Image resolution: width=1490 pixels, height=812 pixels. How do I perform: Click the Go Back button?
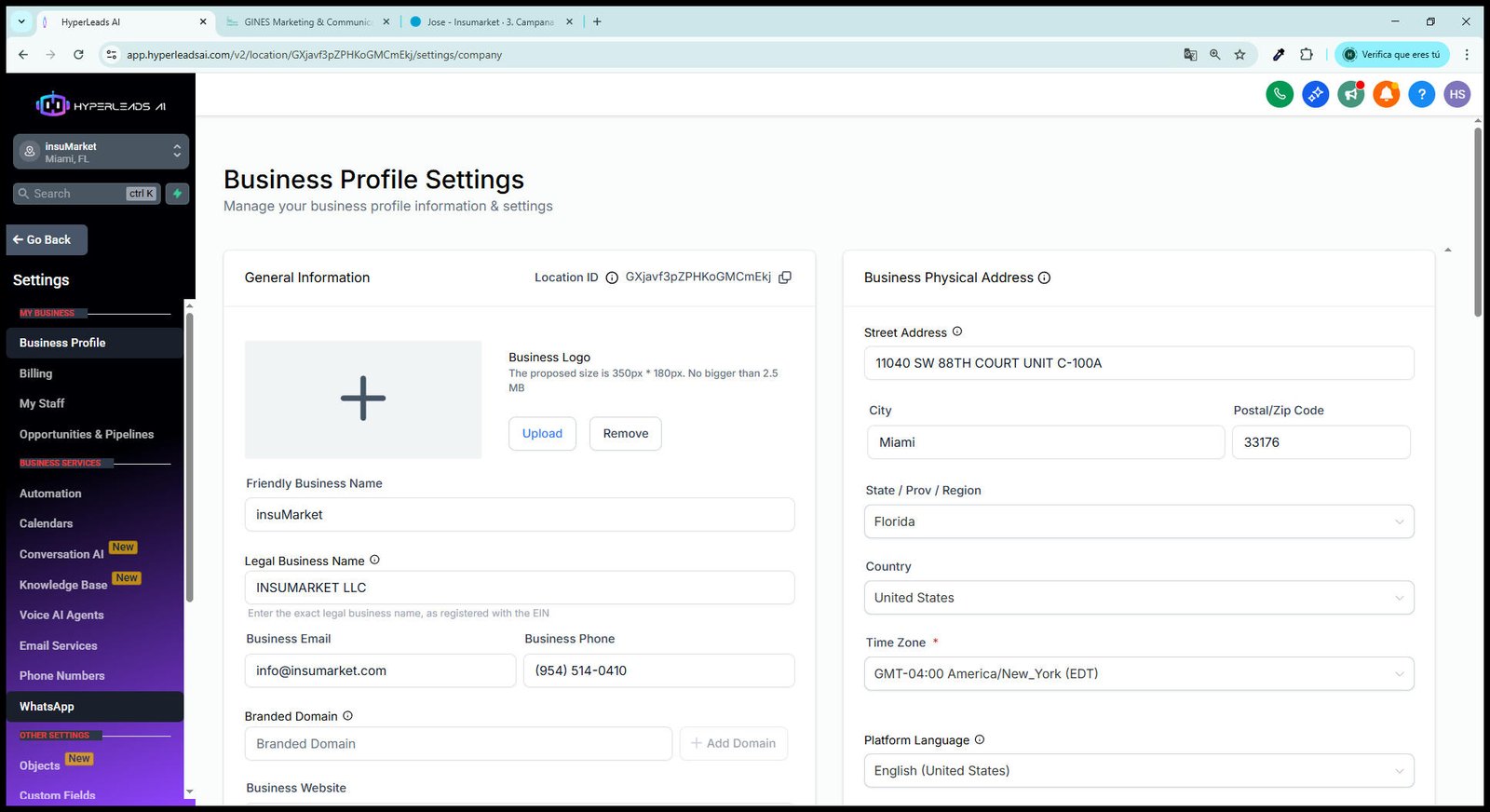[x=47, y=240]
